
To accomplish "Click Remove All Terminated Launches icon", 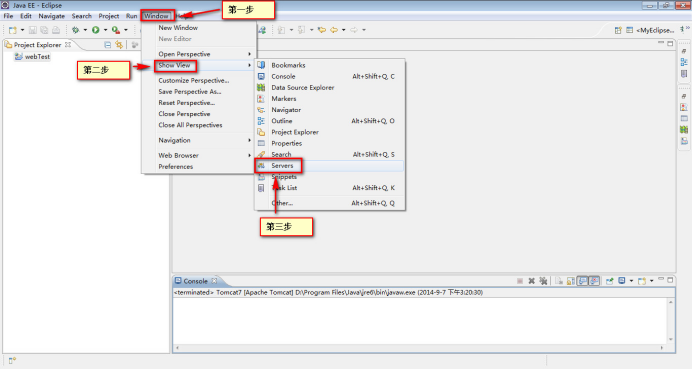I will (x=543, y=281).
